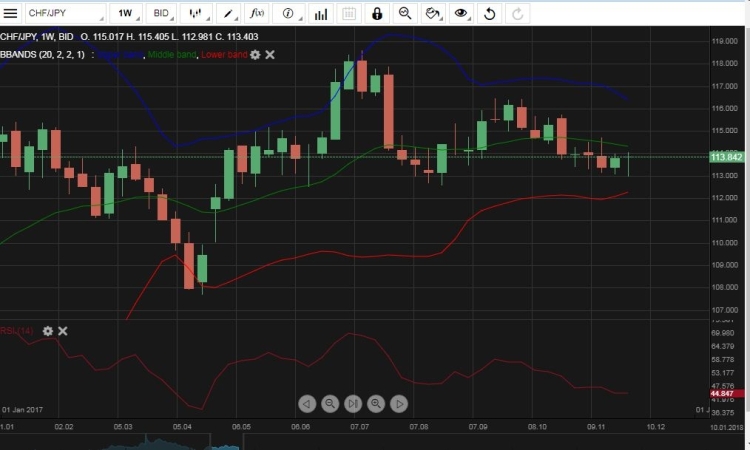This screenshot has width=750, height=450.
Task: Toggle the eye visibility icon
Action: [461, 14]
